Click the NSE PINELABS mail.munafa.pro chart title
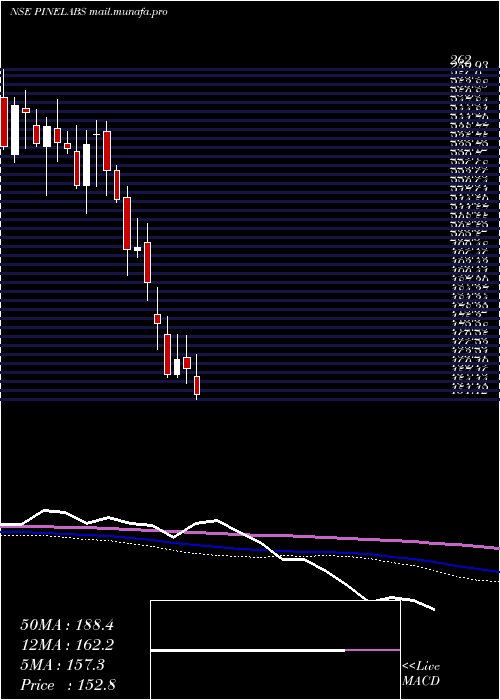 point(89,12)
